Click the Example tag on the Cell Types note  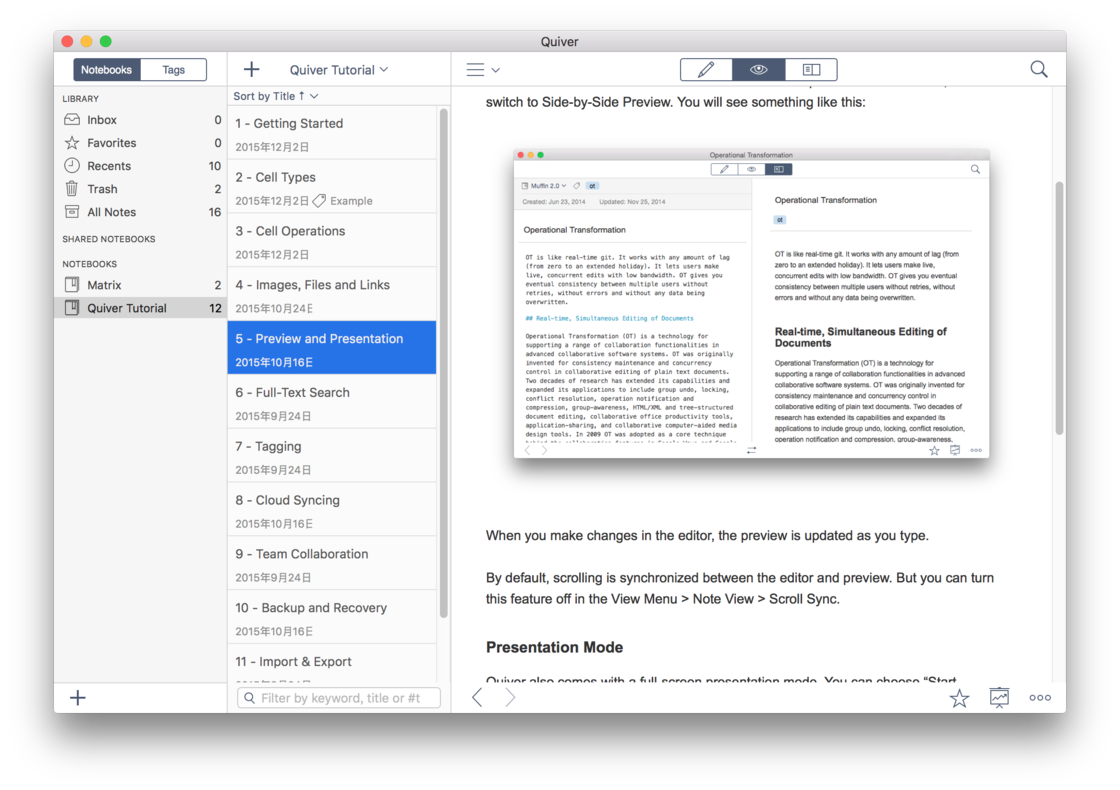pos(343,201)
